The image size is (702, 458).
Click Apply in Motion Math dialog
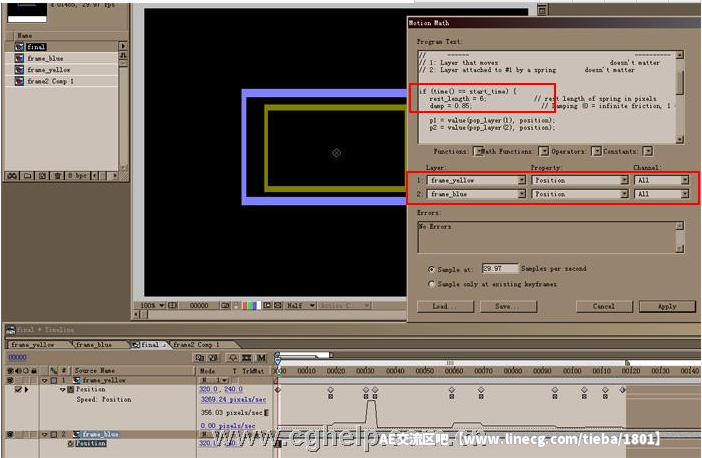[x=667, y=306]
